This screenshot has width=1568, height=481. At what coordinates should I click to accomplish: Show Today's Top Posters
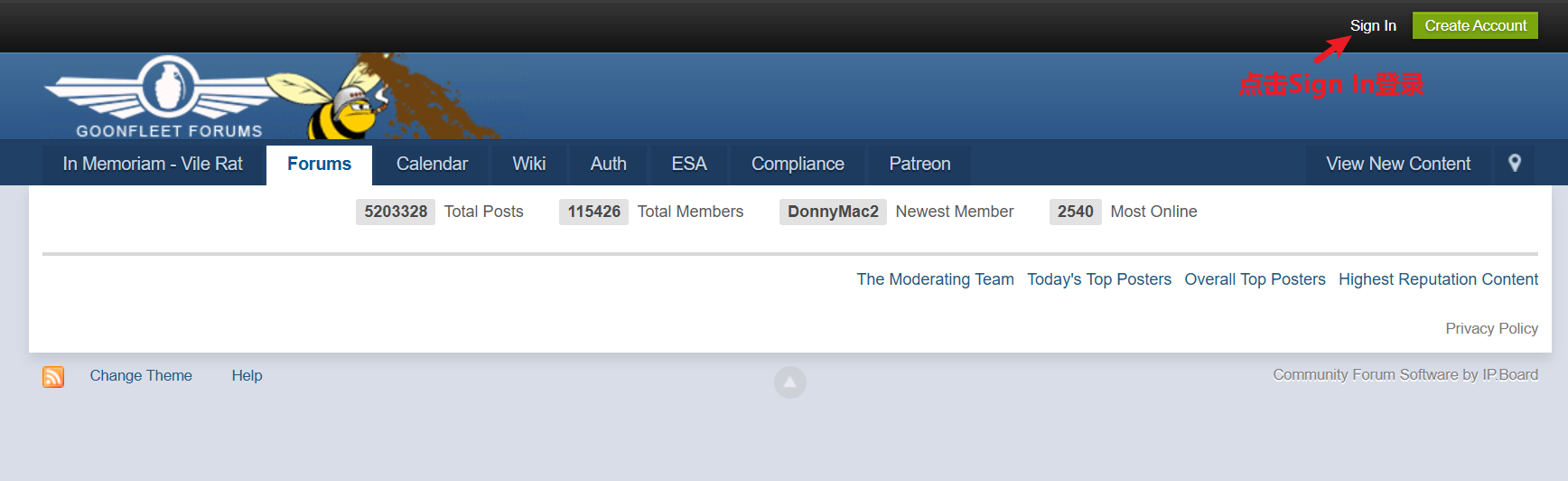[x=1098, y=279]
